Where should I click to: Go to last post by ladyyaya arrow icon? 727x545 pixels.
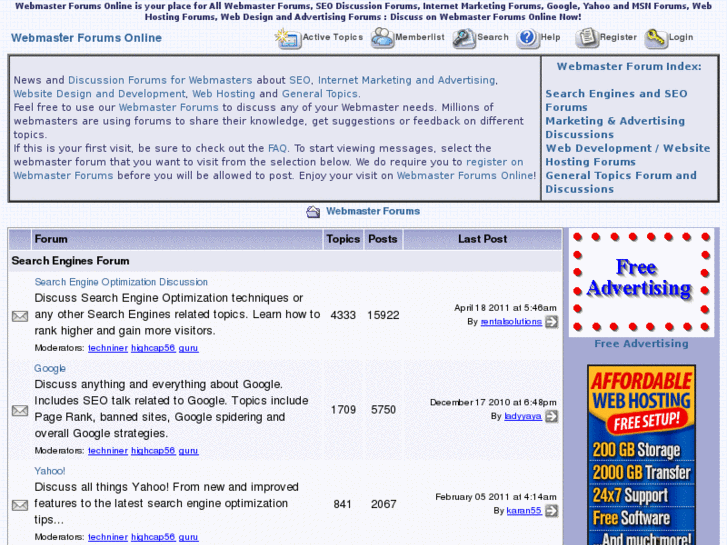pos(551,417)
